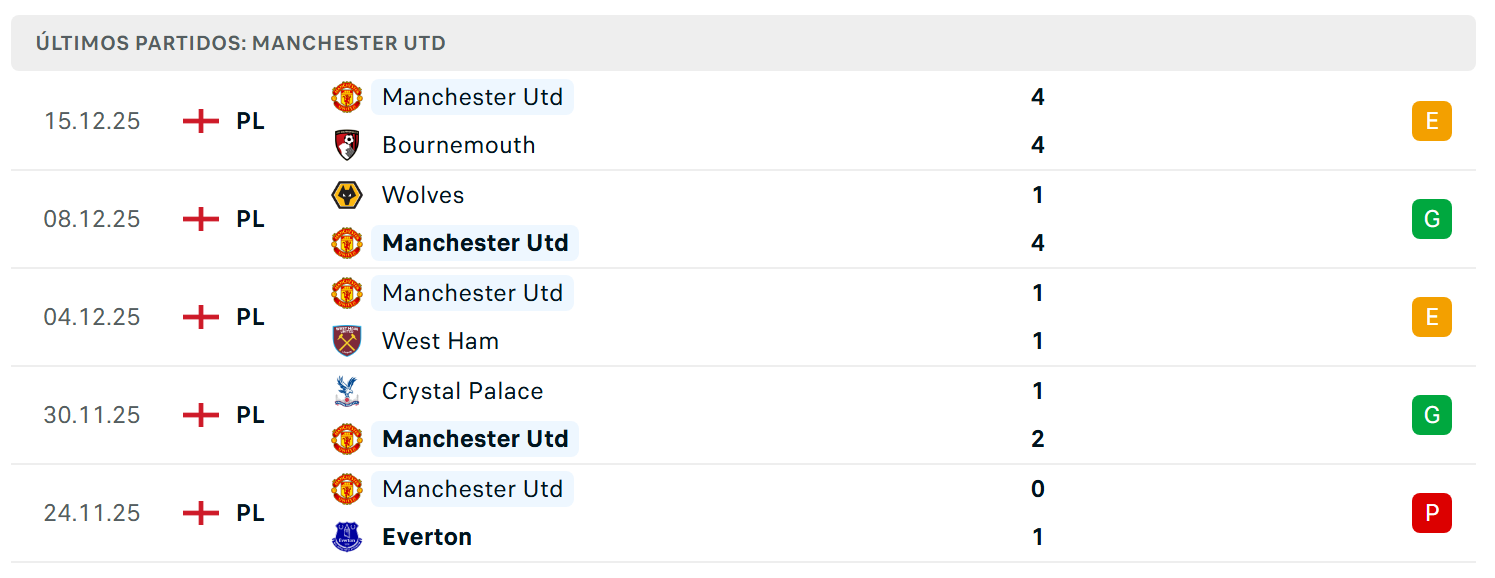Click the Wolves club crest icon
Viewport: 1495px width, 578px height.
coord(347,195)
